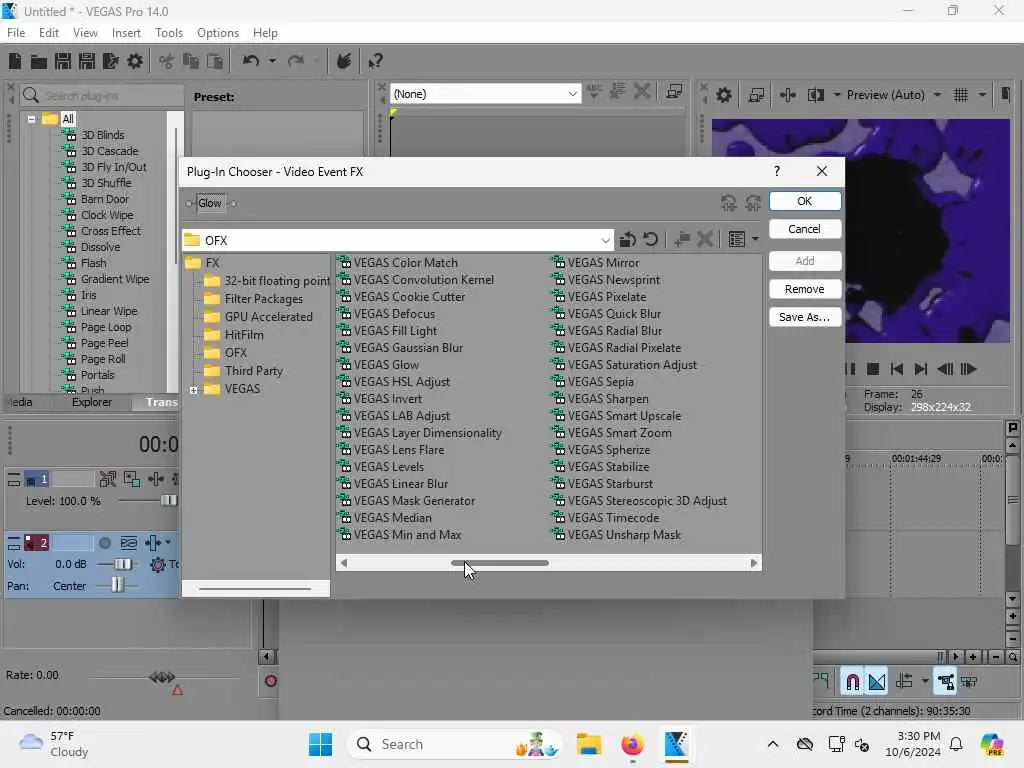Viewport: 1024px width, 768px height.
Task: Click the Glow chain plug-in button
Action: click(x=210, y=203)
